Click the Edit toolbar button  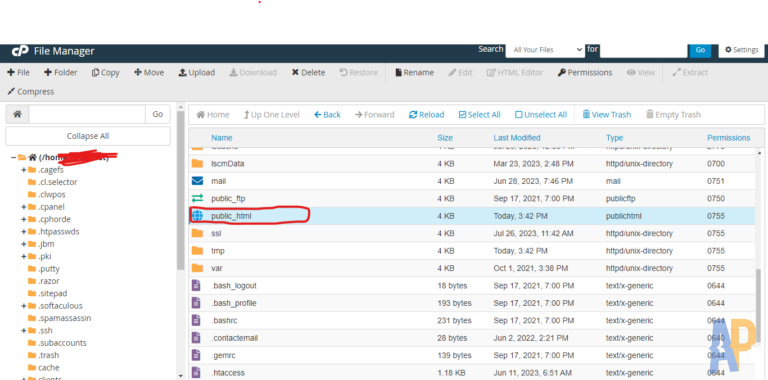460,72
